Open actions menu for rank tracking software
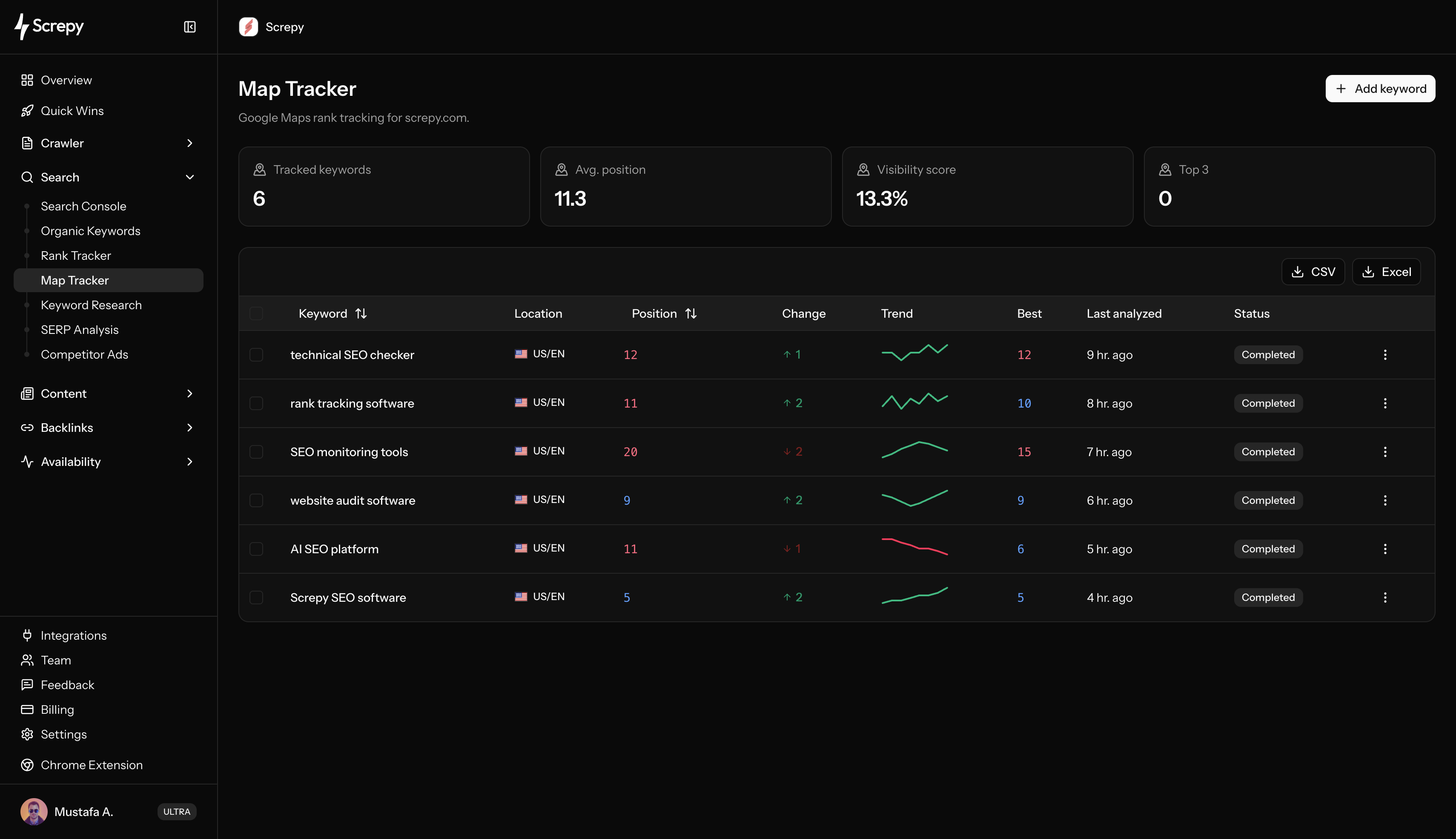This screenshot has width=1456, height=839. (x=1385, y=403)
